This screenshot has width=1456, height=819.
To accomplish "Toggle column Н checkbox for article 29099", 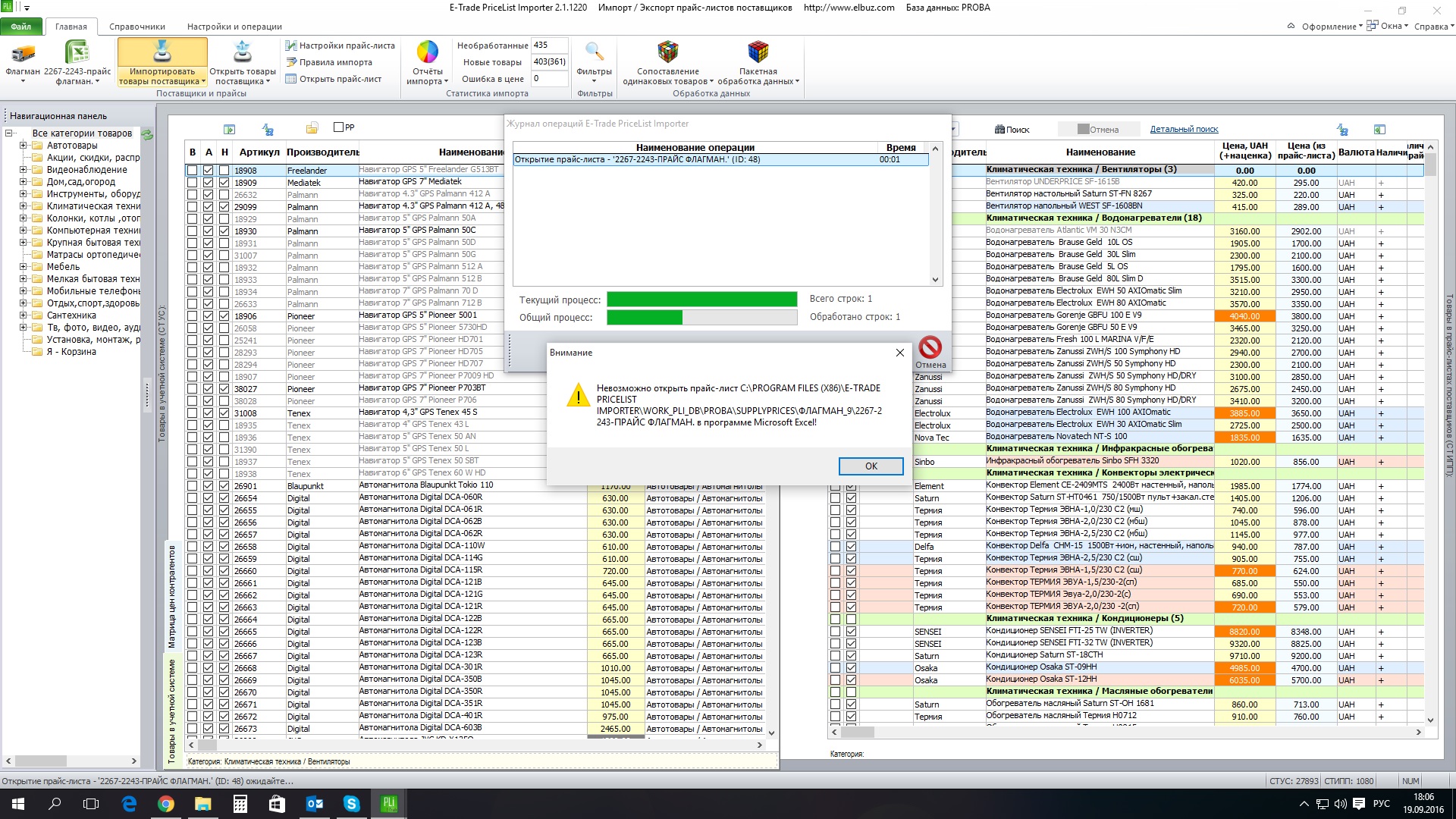I will 224,207.
